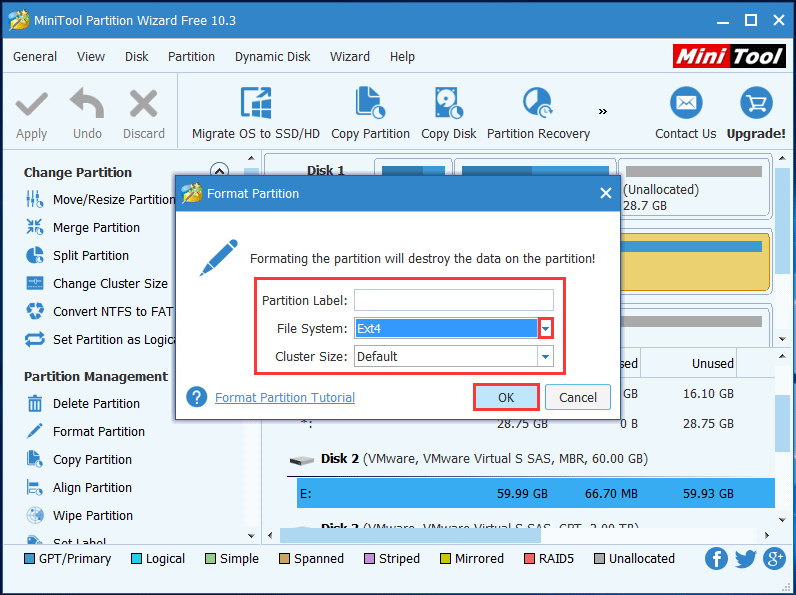This screenshot has height=595, width=796.
Task: Click the horizontal scrollbar in partition list
Action: [x=410, y=535]
